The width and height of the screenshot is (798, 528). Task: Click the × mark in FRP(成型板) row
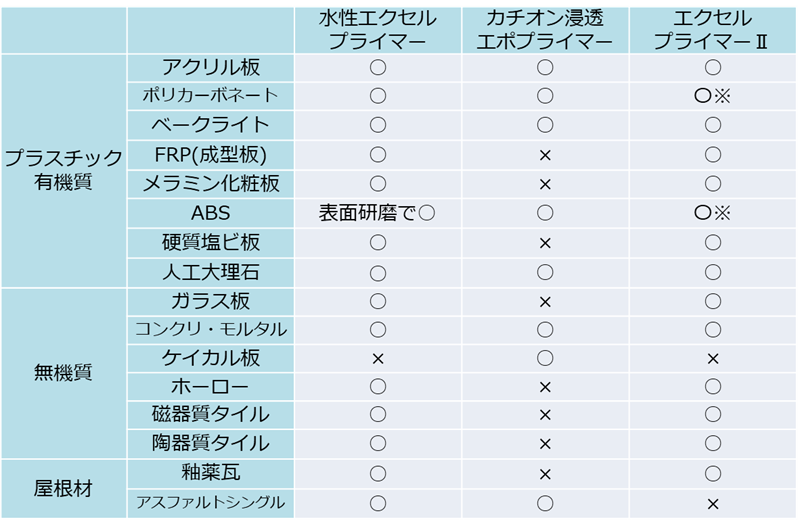coord(545,155)
